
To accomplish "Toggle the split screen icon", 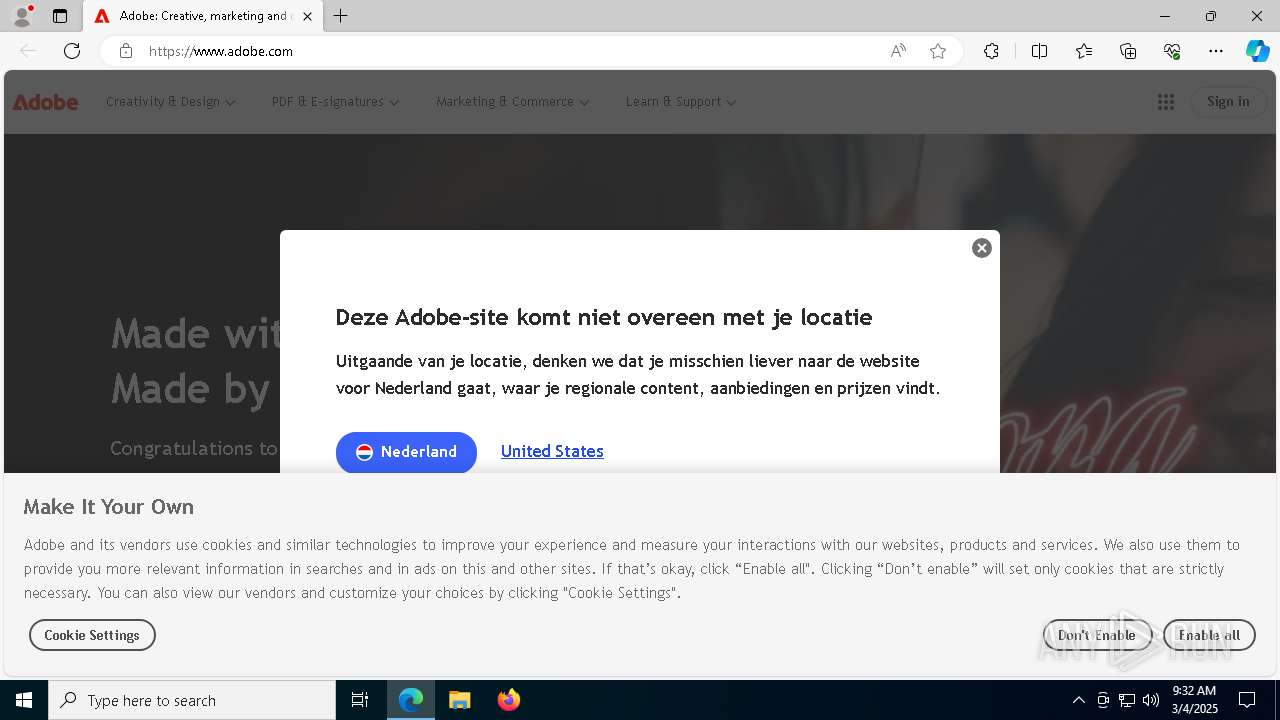I will [1039, 51].
